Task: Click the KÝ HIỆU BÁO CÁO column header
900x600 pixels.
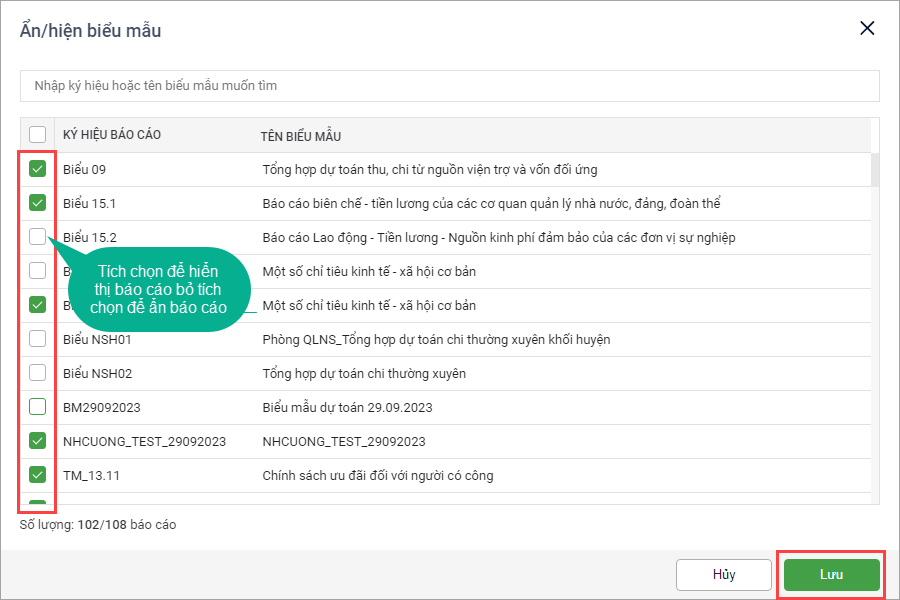Action: (112, 135)
